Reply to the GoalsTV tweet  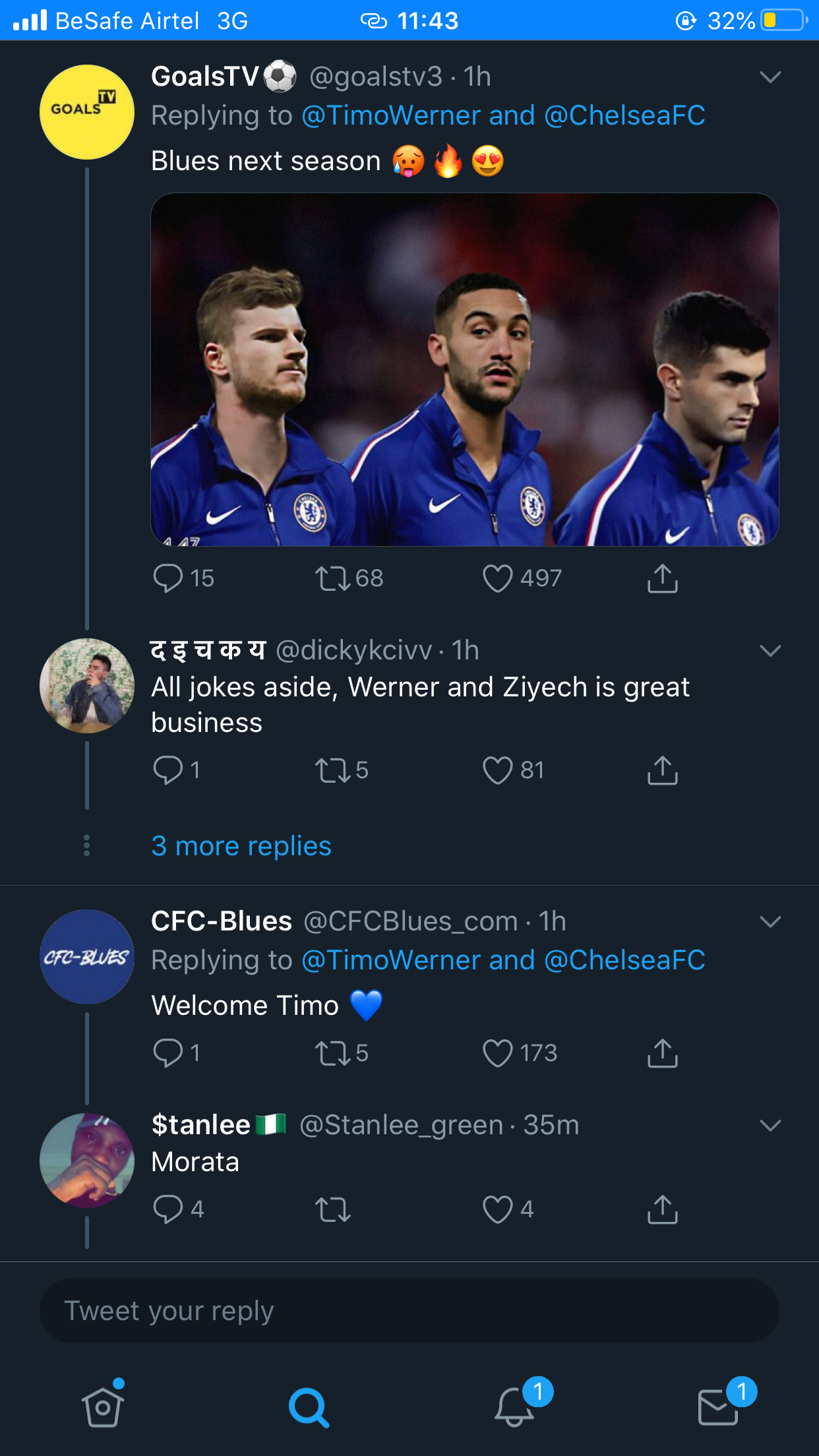[168, 578]
